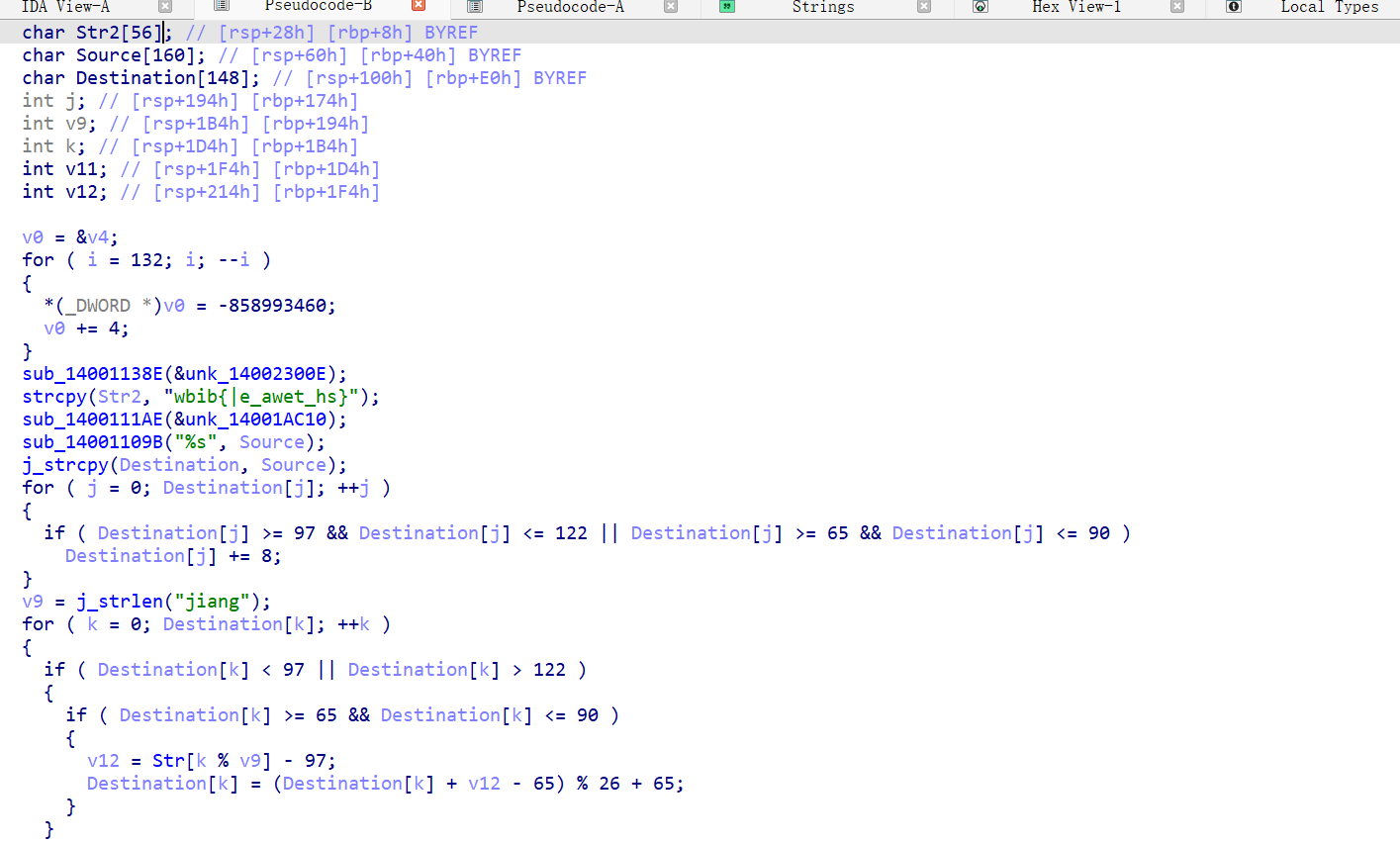The image size is (1400, 844).
Task: Select the "int j;" variable declaration
Action: click(x=53, y=101)
